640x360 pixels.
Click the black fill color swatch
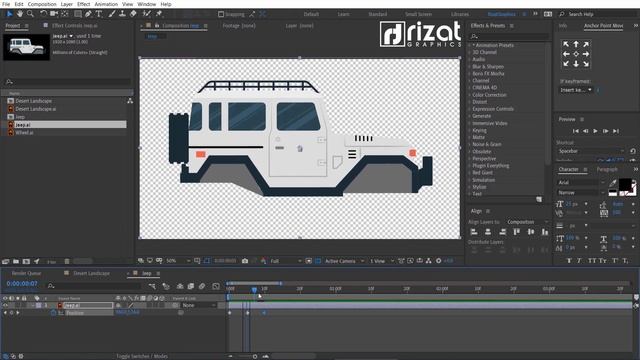coord(625,184)
